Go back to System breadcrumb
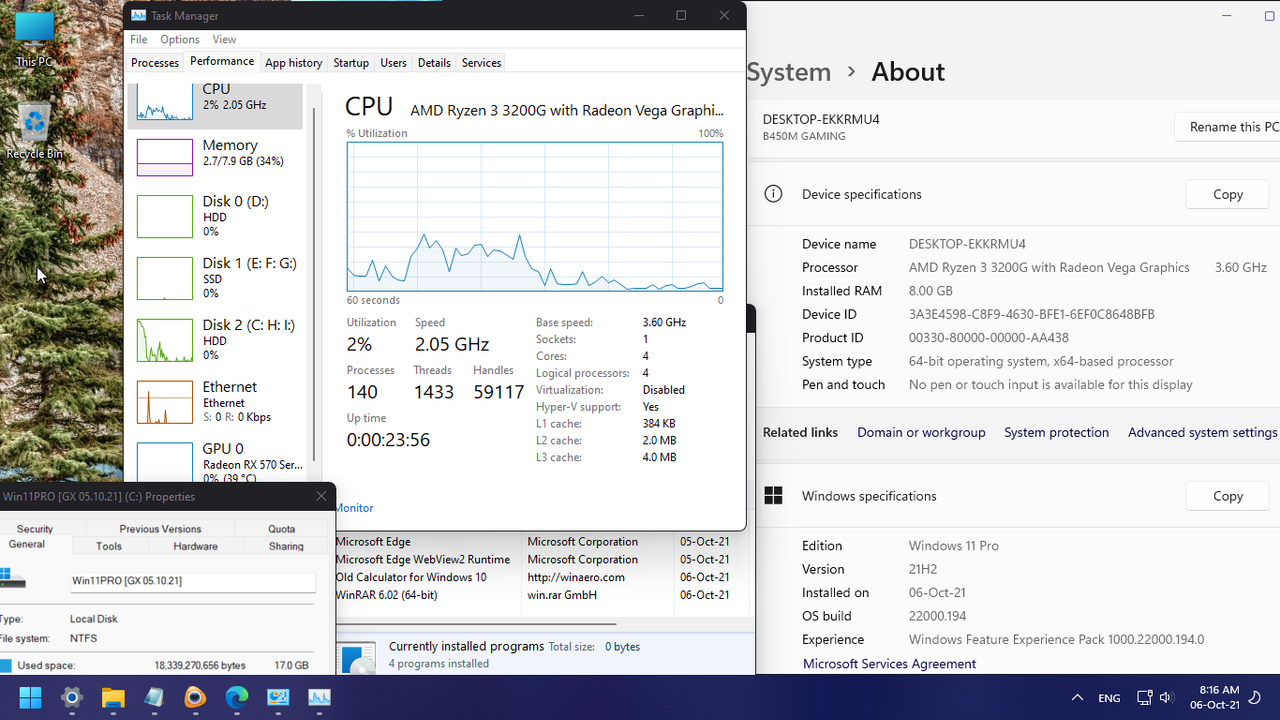1280x720 pixels. (789, 72)
